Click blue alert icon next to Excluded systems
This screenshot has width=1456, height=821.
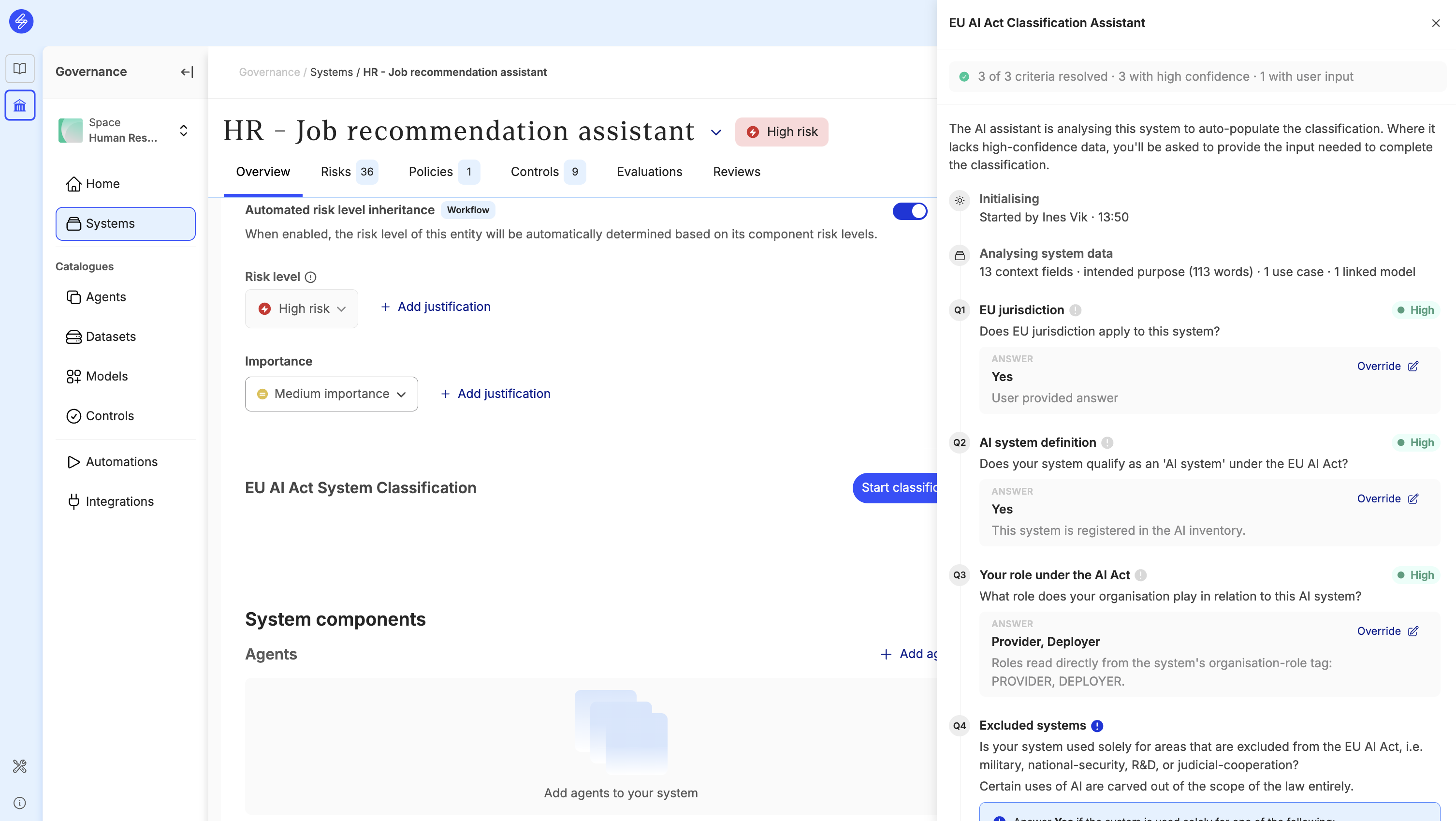pos(1097,725)
